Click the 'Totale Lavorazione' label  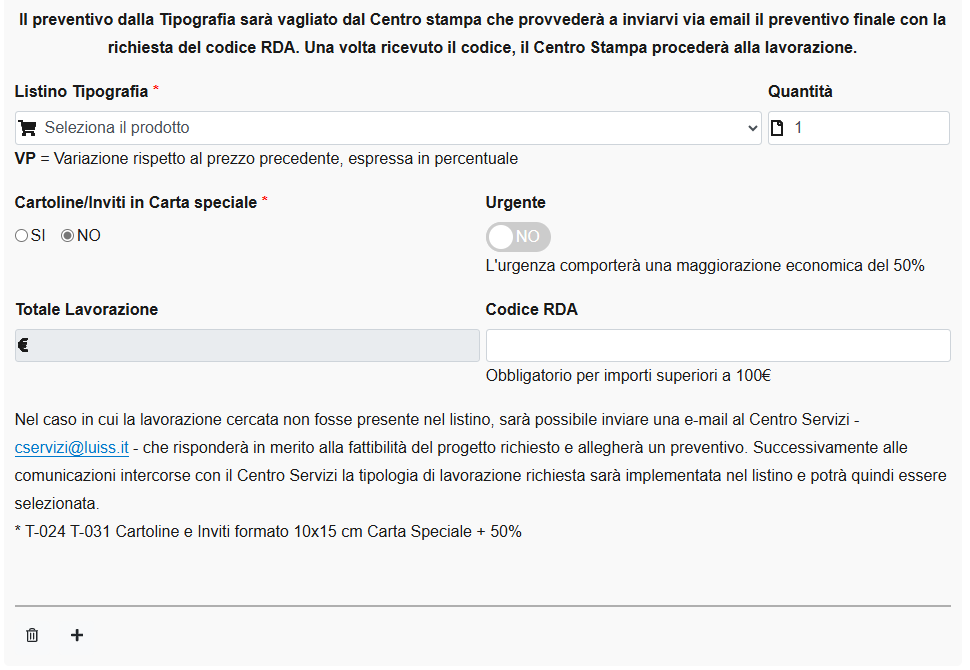(87, 309)
